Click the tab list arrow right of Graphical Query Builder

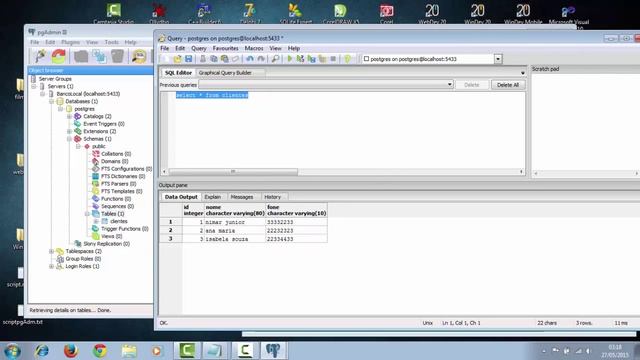pyautogui.click(x=522, y=73)
